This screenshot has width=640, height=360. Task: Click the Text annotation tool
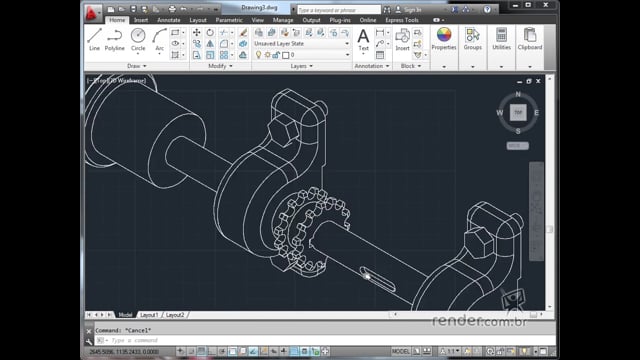coord(363,40)
